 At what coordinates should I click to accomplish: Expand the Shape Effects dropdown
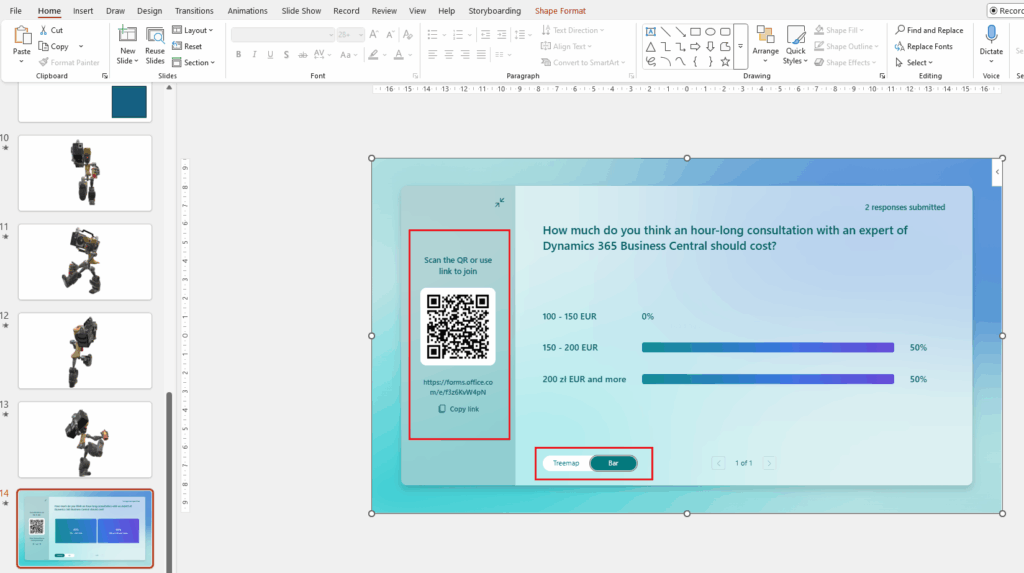coord(874,63)
